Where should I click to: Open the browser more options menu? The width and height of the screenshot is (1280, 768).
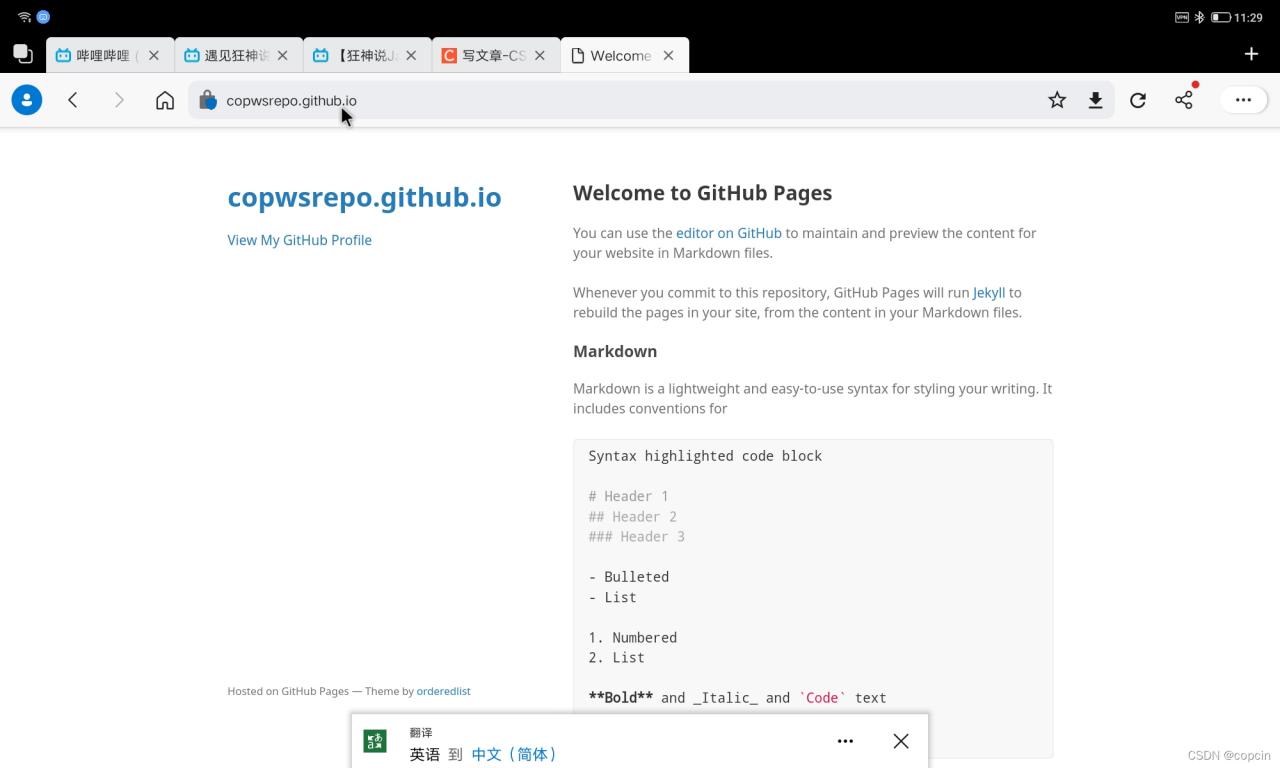click(x=1243, y=100)
